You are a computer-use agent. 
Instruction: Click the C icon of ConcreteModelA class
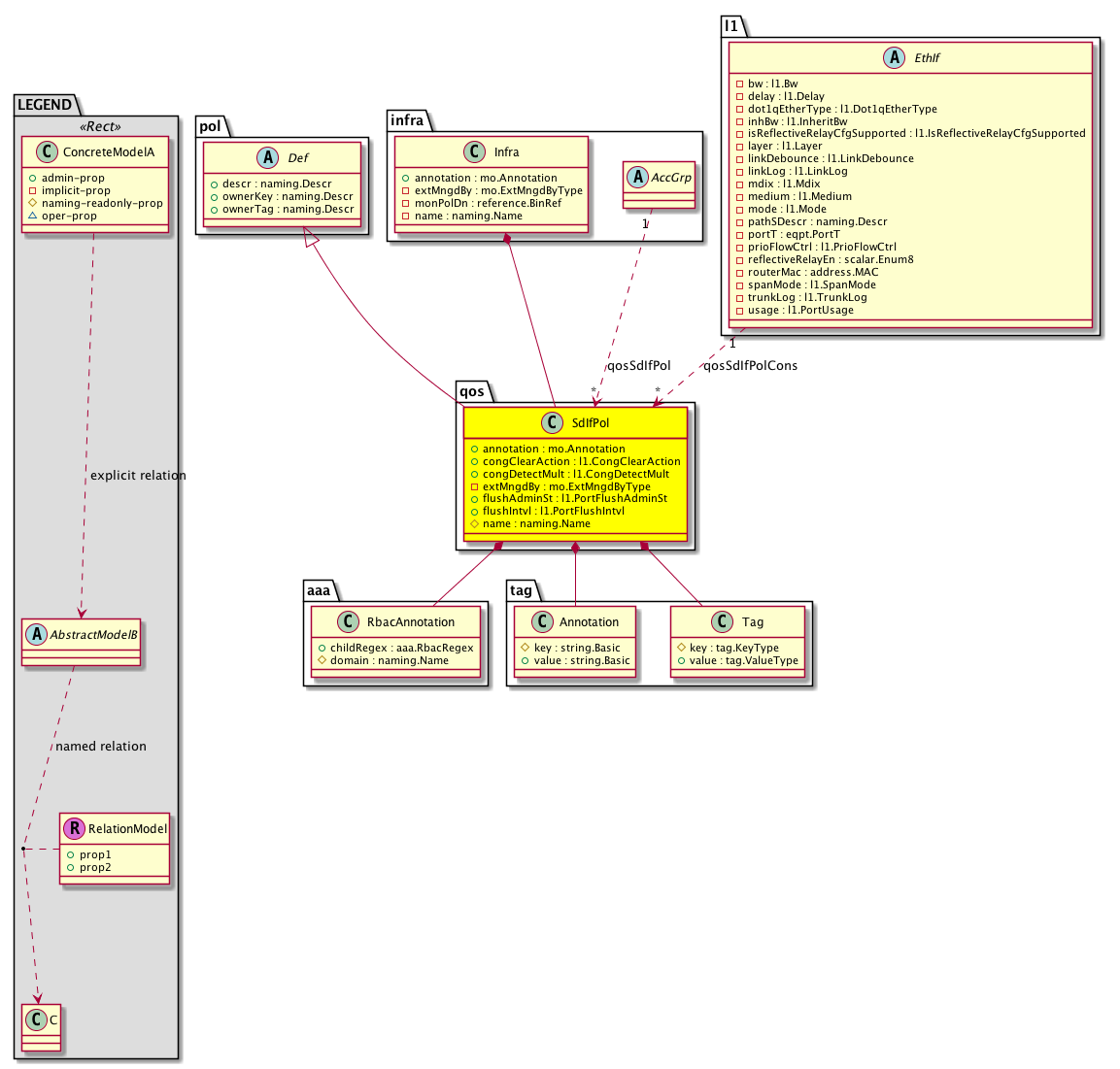pos(46,152)
